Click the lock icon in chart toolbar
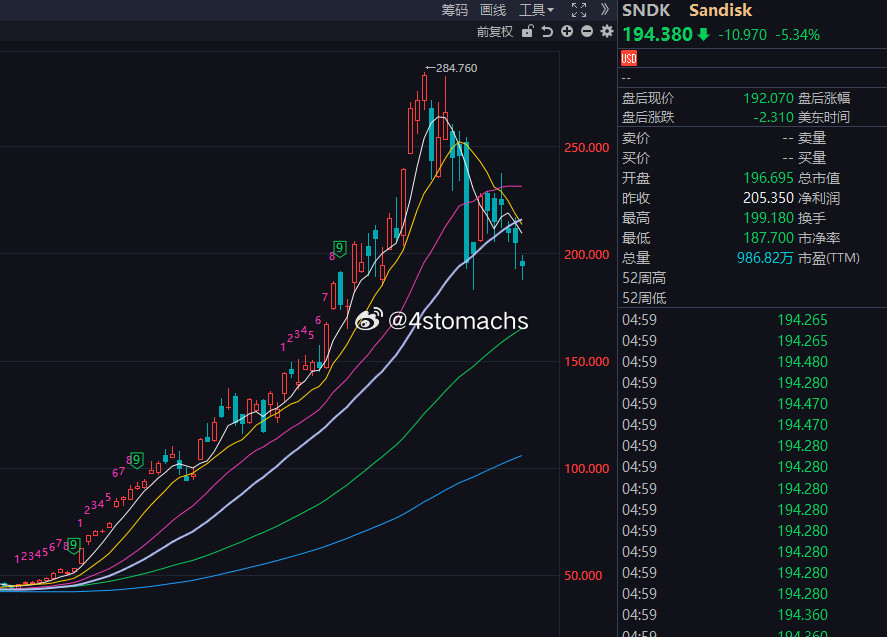The height and width of the screenshot is (637, 887). coord(528,32)
